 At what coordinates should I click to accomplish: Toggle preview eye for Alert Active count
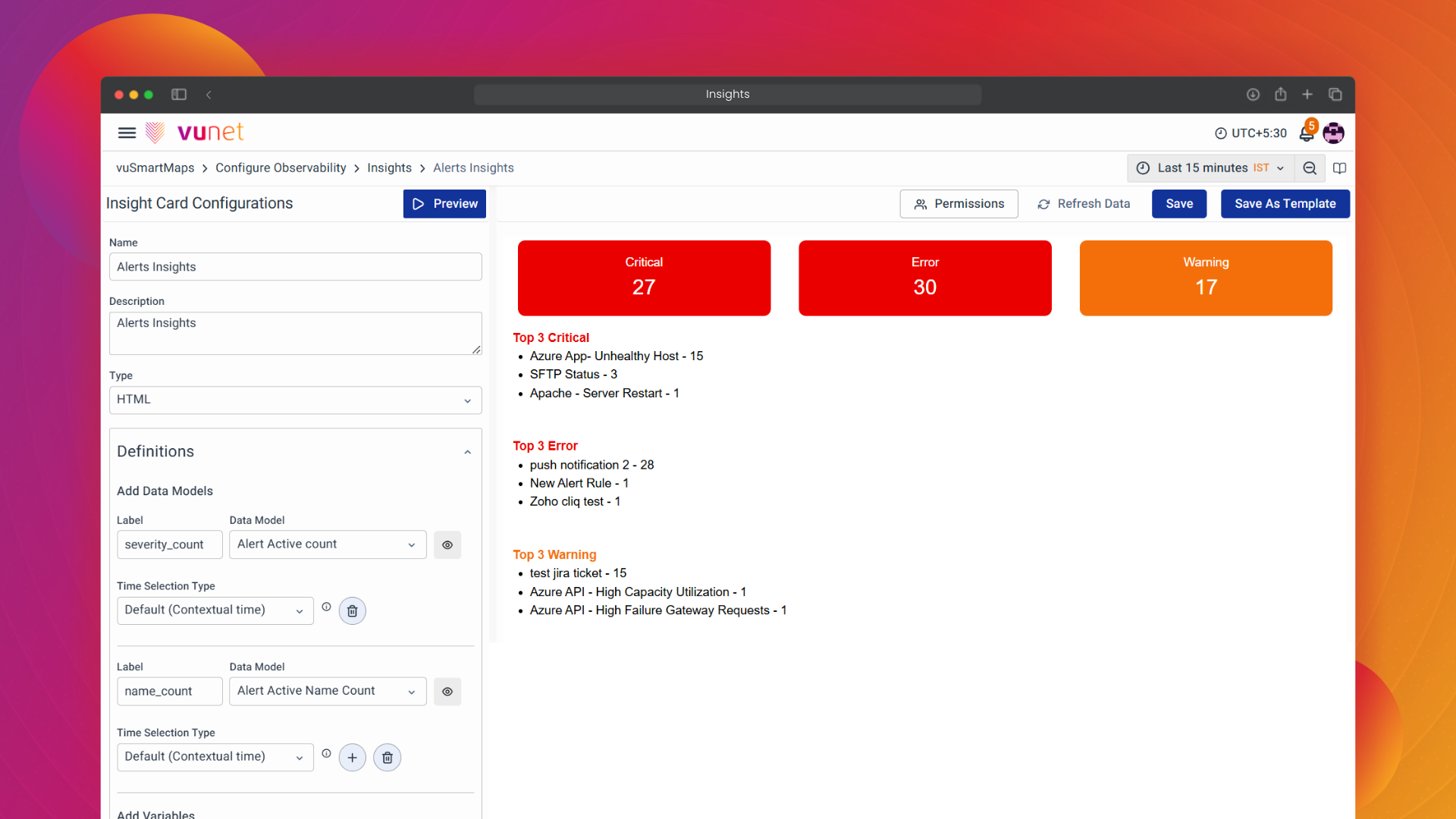(447, 545)
